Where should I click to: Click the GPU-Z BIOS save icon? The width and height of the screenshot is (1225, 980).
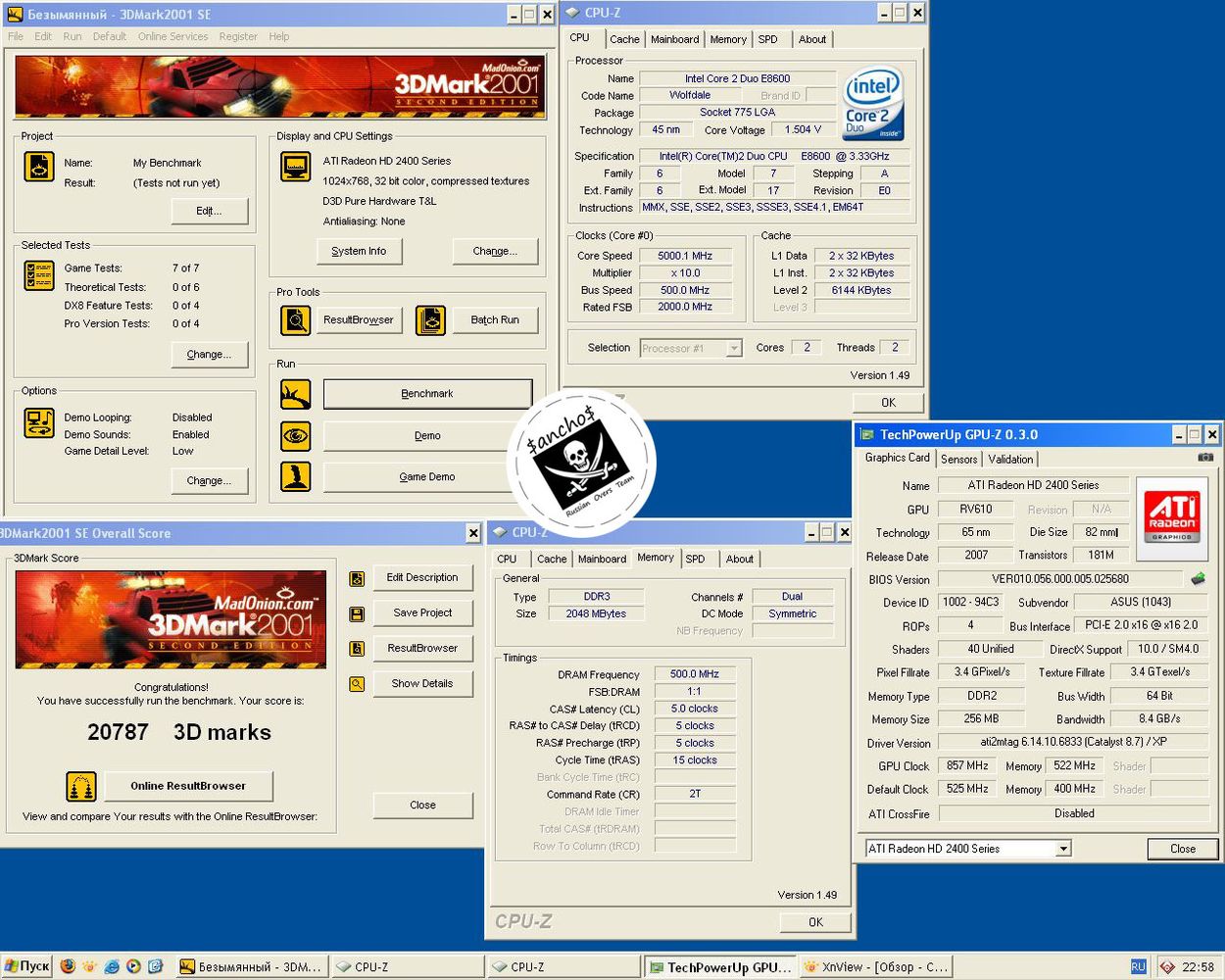point(1198,579)
